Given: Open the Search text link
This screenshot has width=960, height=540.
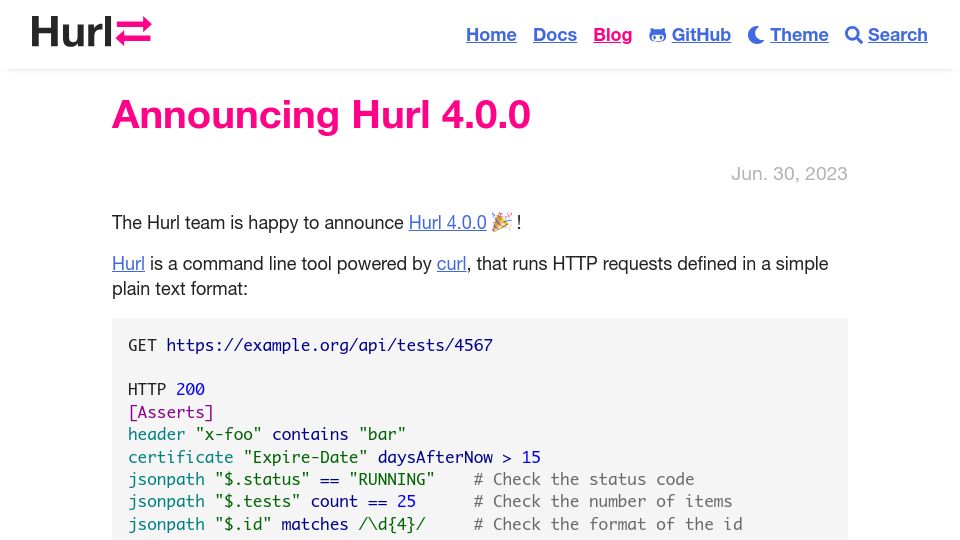Looking at the screenshot, I should click(x=898, y=35).
